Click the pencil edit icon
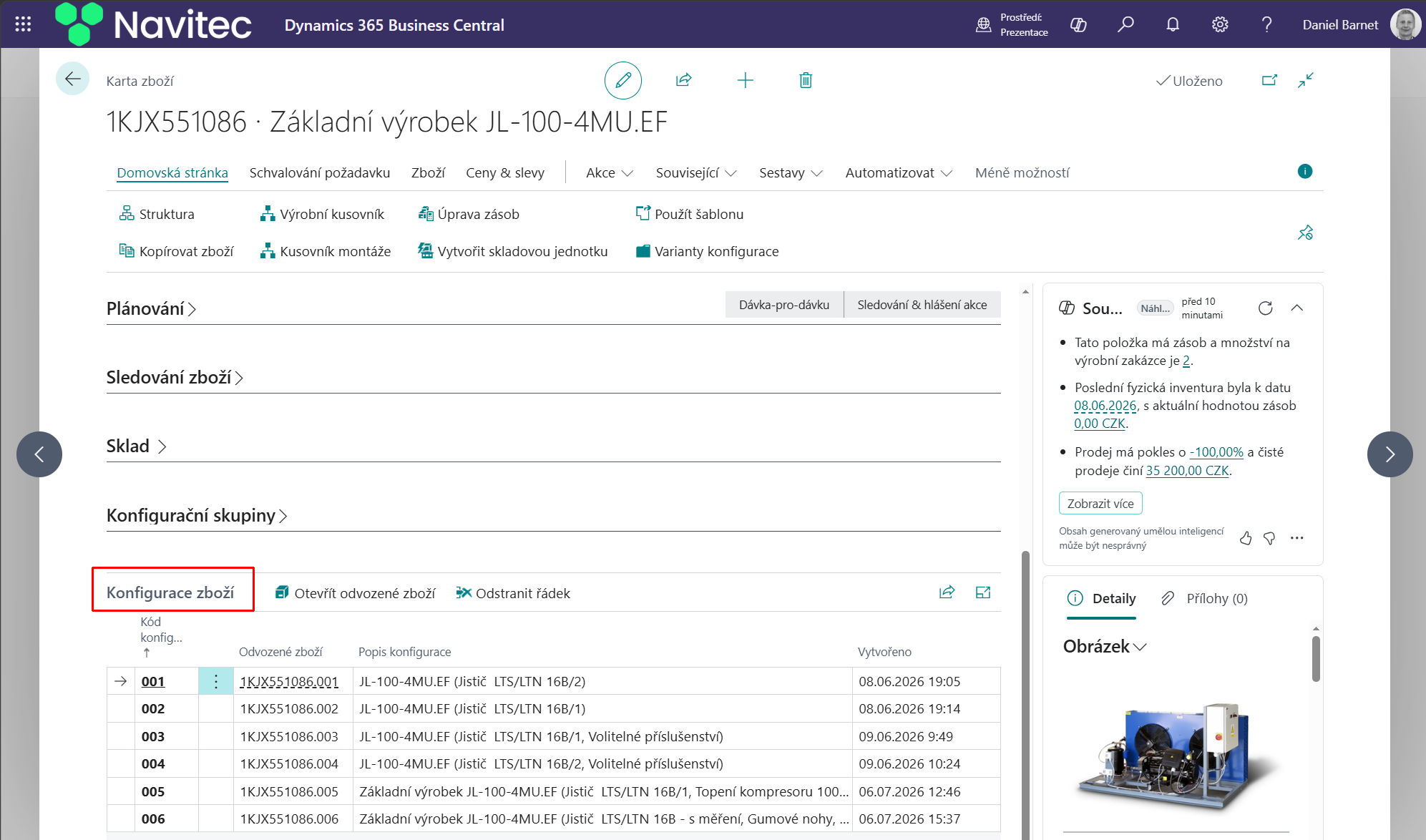This screenshot has width=1426, height=840. tap(622, 80)
